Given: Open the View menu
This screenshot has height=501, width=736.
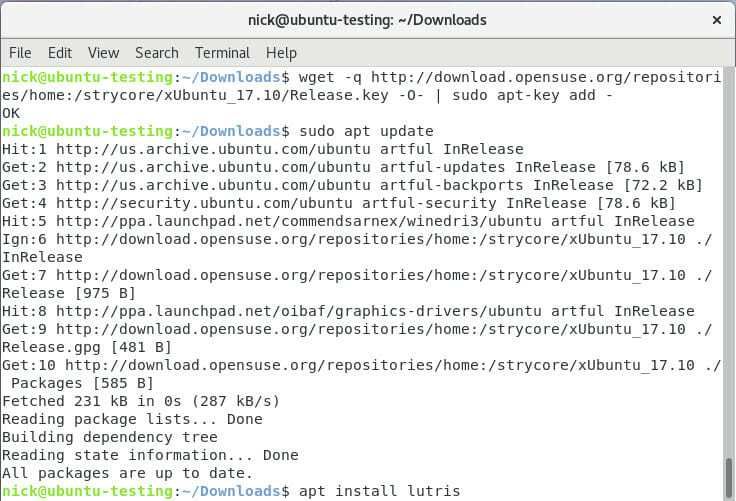Looking at the screenshot, I should pos(103,53).
